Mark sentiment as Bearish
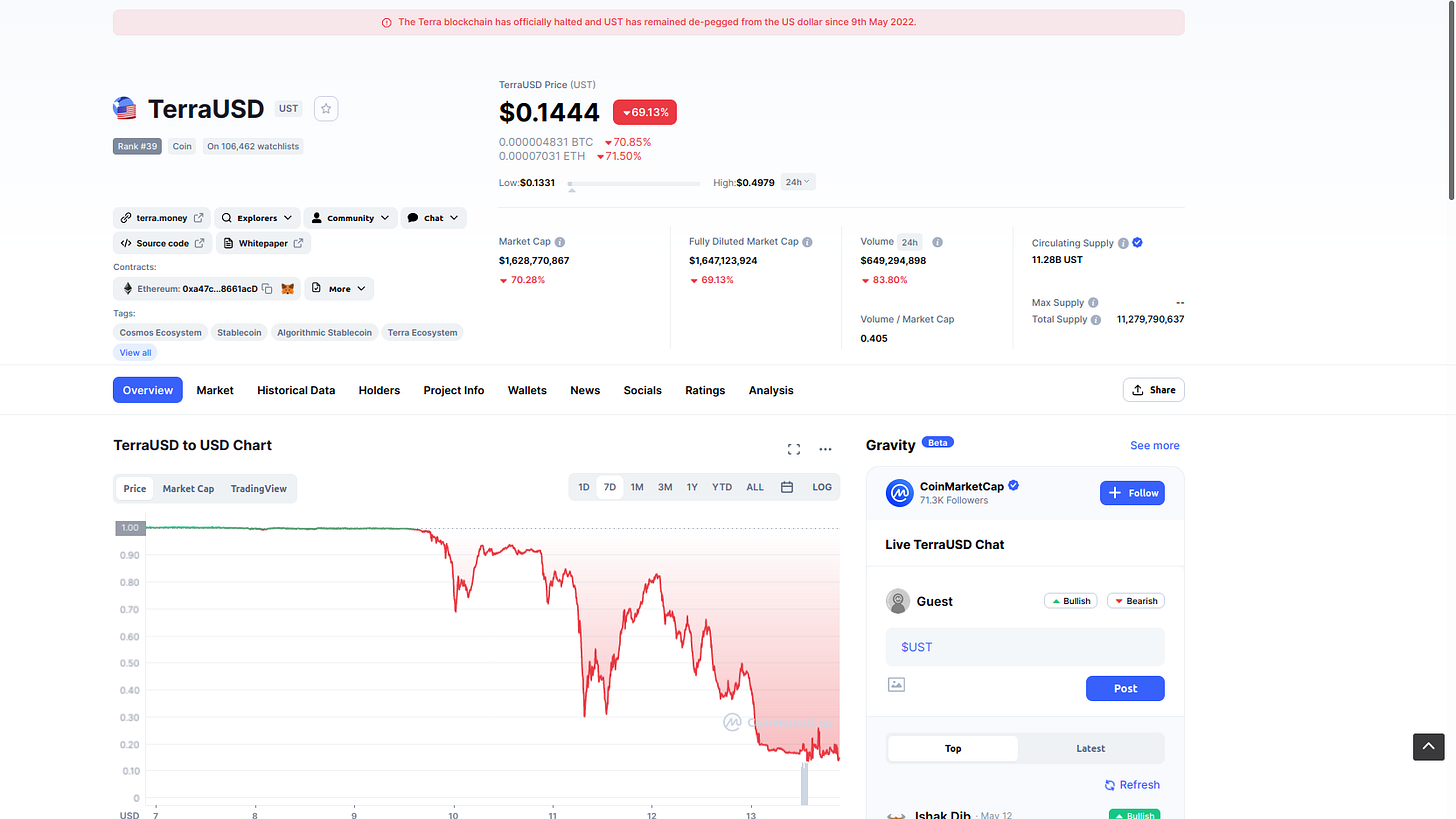This screenshot has height=819, width=1456. coord(1135,601)
